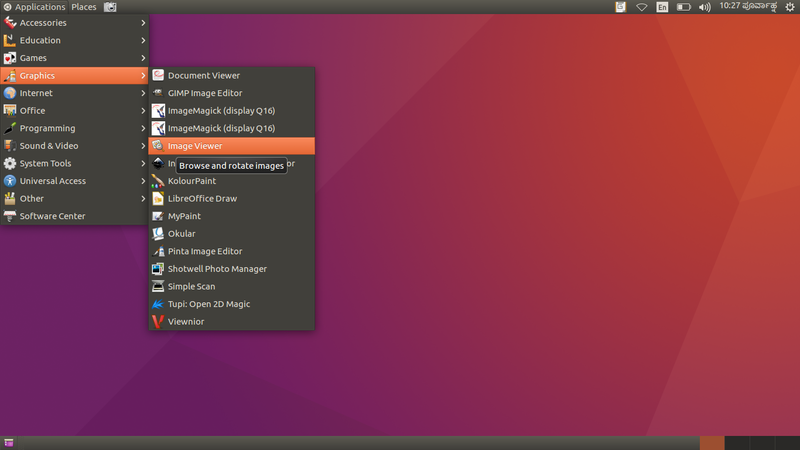Click the "GIMP Image Editor" label

(205, 93)
